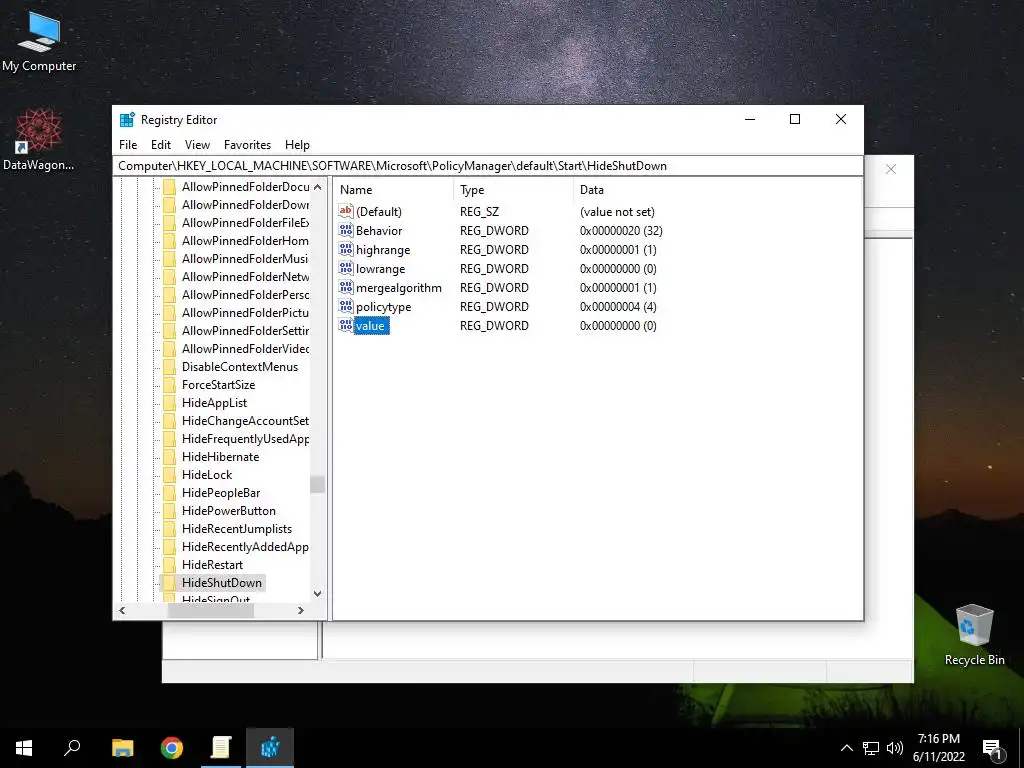Click the DisableContextMenus folder icon

(x=169, y=366)
